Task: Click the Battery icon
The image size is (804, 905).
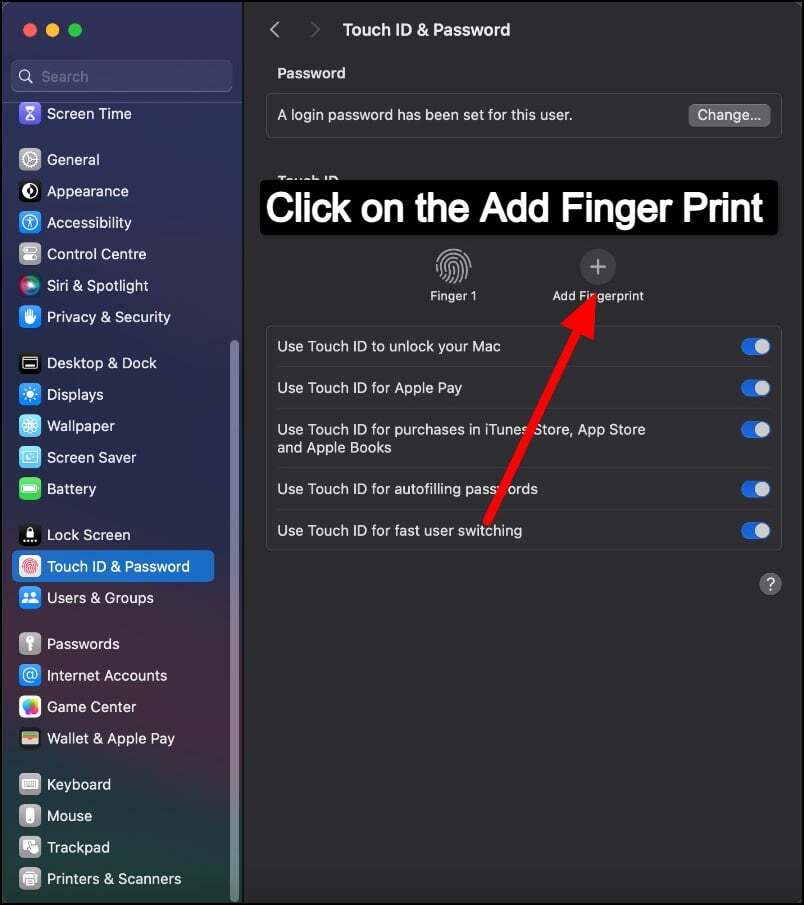Action: tap(30, 489)
